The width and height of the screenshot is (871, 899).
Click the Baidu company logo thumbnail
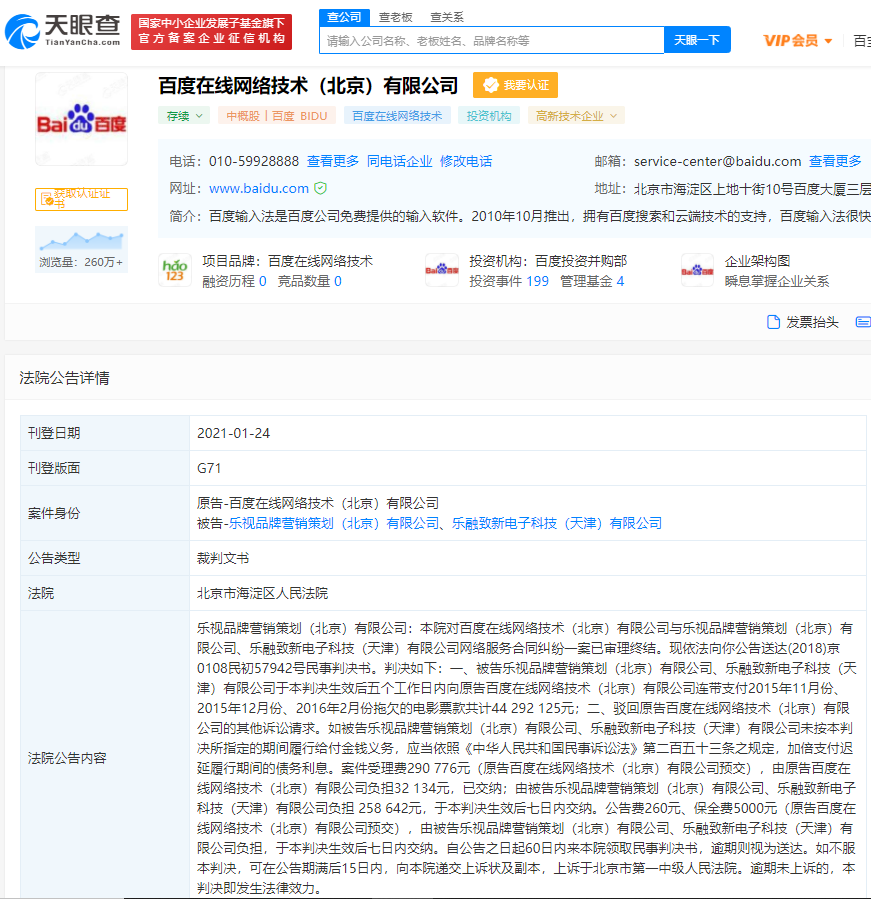point(81,119)
